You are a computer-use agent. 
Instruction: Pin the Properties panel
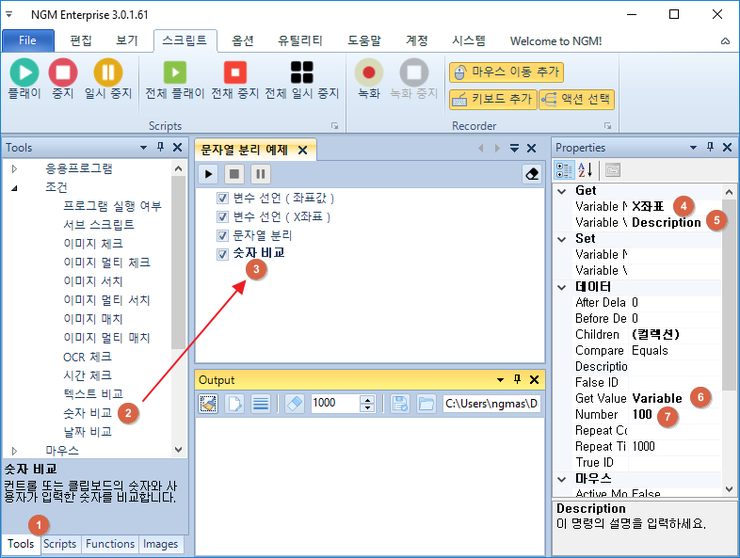pyautogui.click(x=710, y=147)
